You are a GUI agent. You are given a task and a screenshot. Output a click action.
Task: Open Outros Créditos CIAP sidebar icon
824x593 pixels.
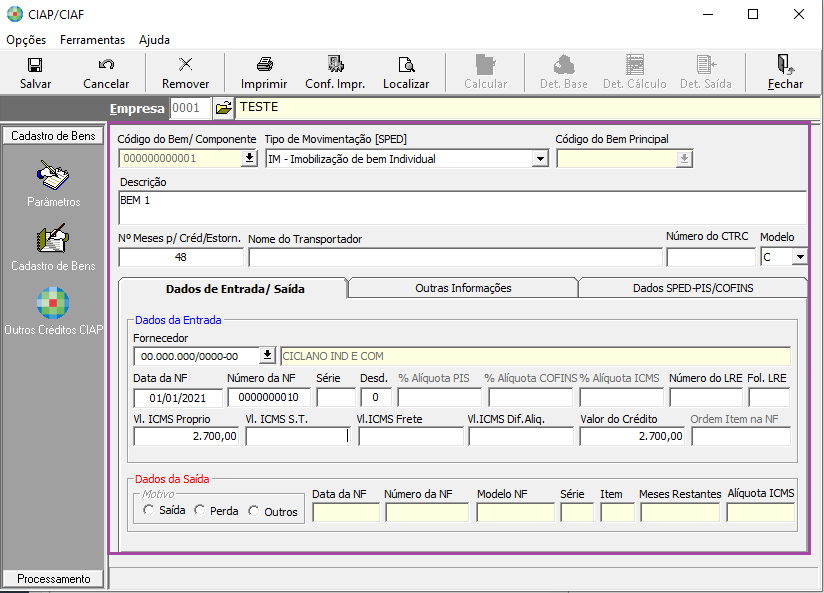click(53, 303)
